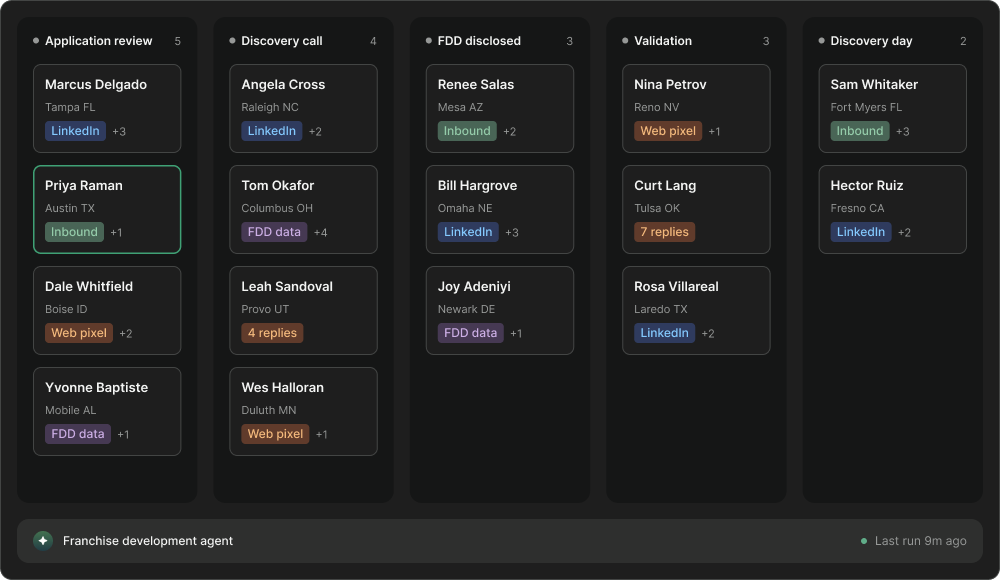Click the Franchise development agent label
The width and height of the screenshot is (1000, 580).
(148, 540)
